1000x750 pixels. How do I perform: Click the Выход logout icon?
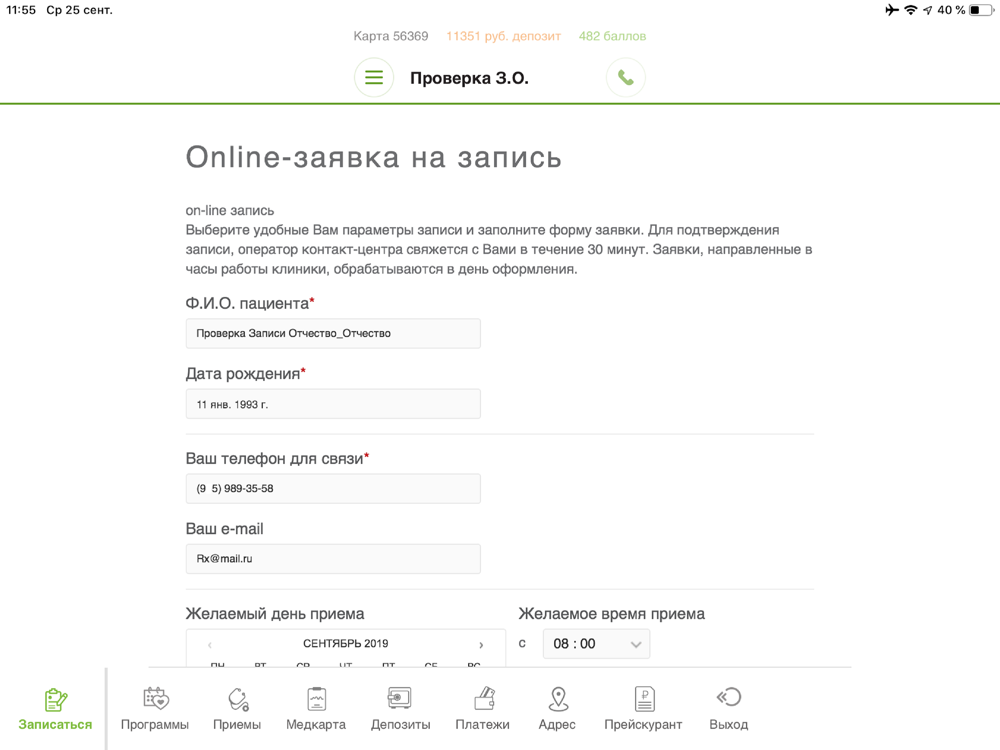tap(728, 697)
